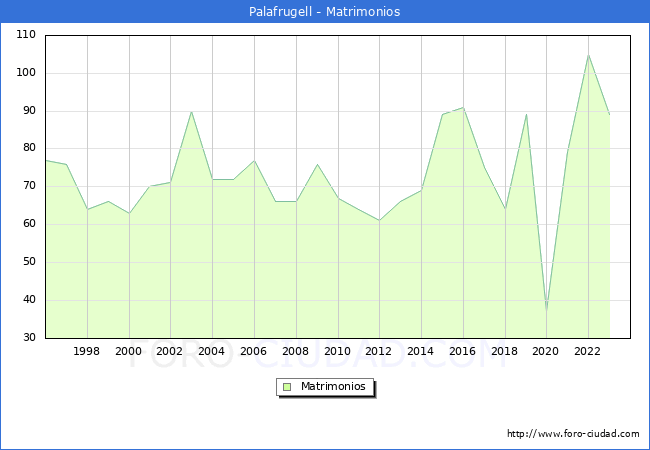The width and height of the screenshot is (650, 450).
Task: Select the 2020 lowest data point
Action: pos(547,309)
